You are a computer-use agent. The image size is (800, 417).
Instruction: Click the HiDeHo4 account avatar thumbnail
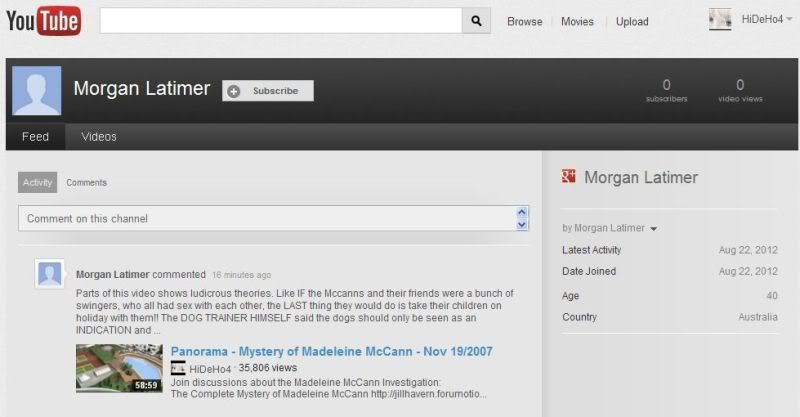[x=720, y=20]
